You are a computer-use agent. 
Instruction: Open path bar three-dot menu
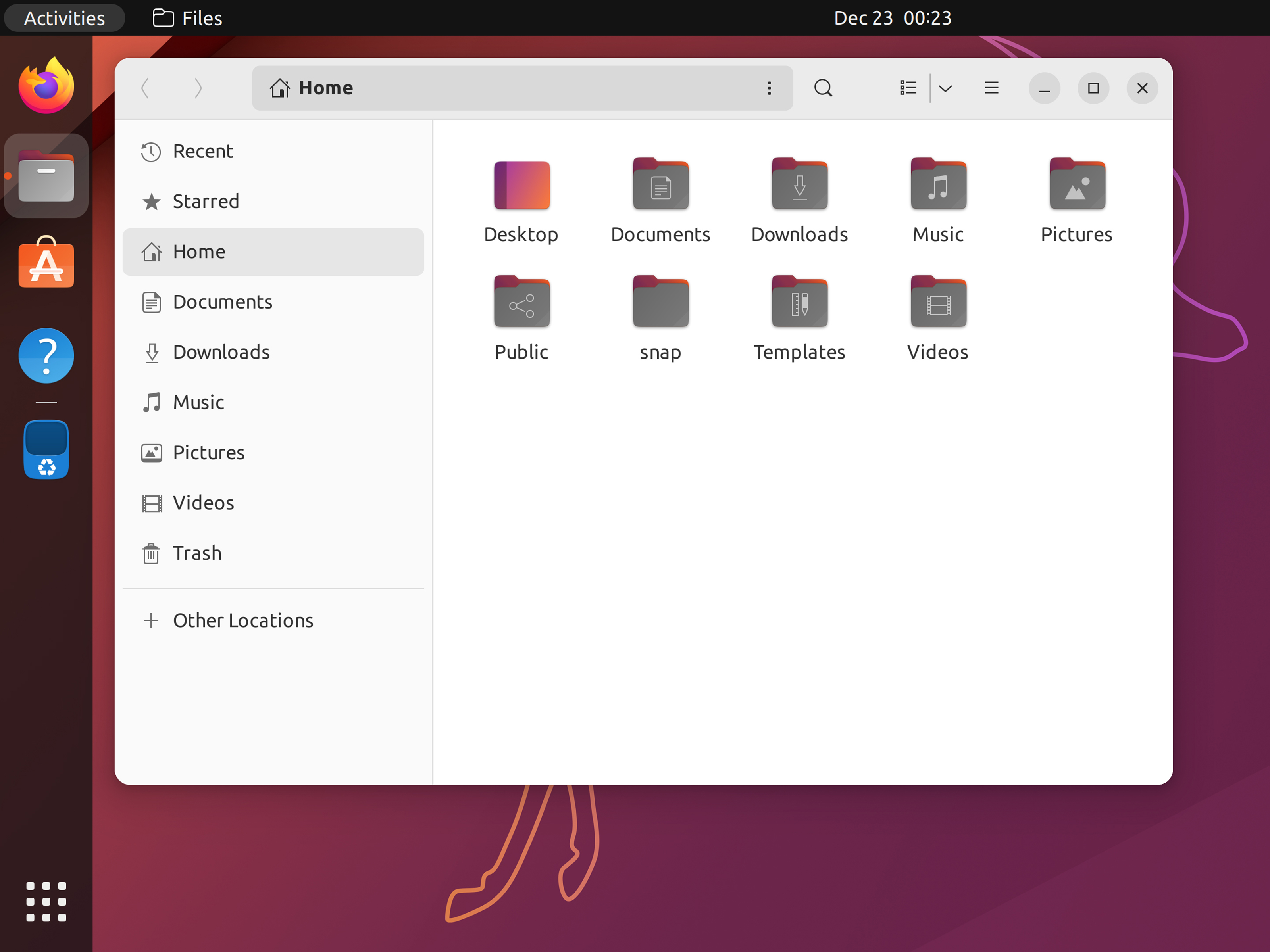pyautogui.click(x=770, y=88)
